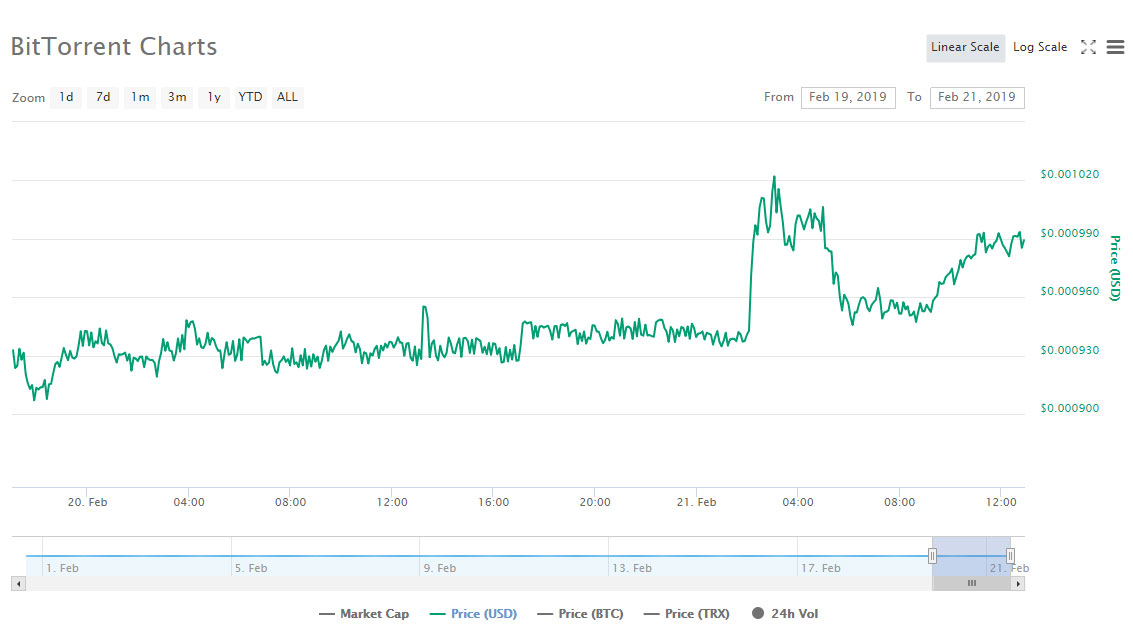Click the 17. Feb navigator label
The width and height of the screenshot is (1133, 629).
point(821,568)
